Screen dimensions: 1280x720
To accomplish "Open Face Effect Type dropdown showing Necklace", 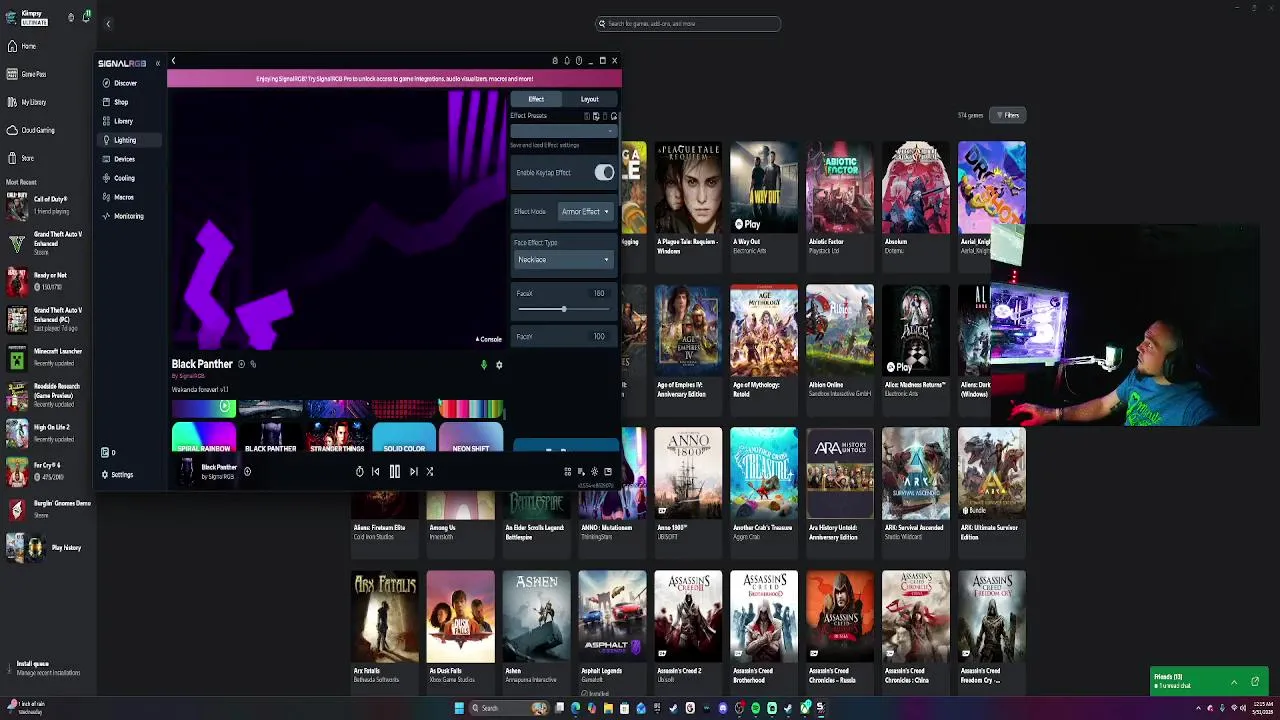I will pyautogui.click(x=562, y=260).
